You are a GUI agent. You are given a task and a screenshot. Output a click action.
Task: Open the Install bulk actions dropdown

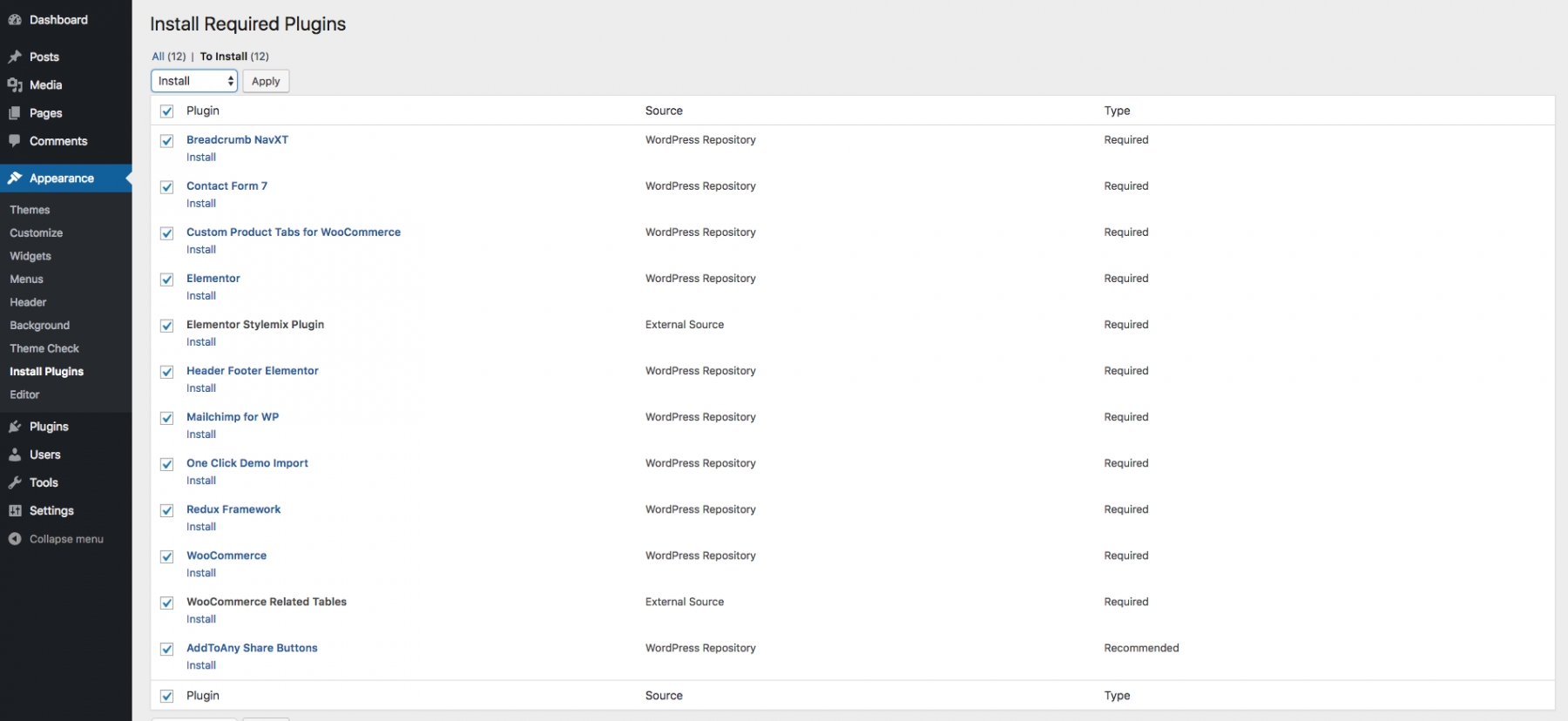click(x=193, y=81)
